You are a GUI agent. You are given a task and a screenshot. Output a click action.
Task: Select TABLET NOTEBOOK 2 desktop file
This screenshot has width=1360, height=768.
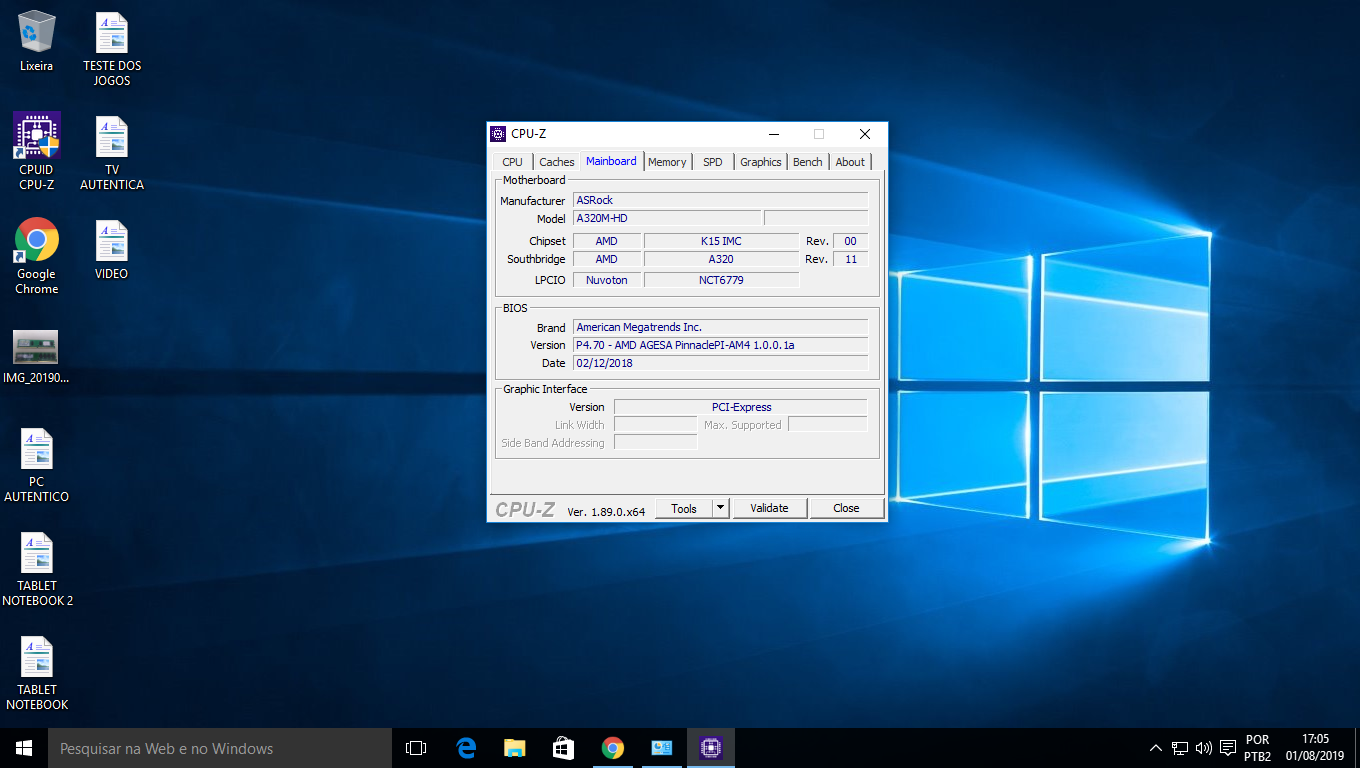[x=37, y=569]
